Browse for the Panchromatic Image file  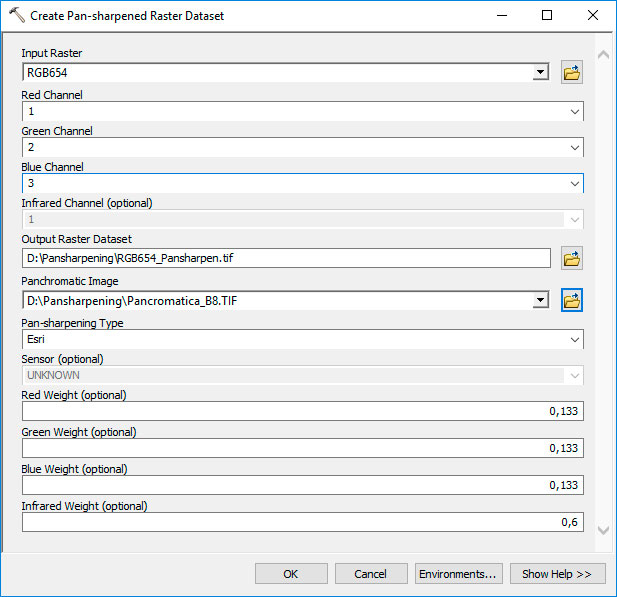[x=571, y=300]
